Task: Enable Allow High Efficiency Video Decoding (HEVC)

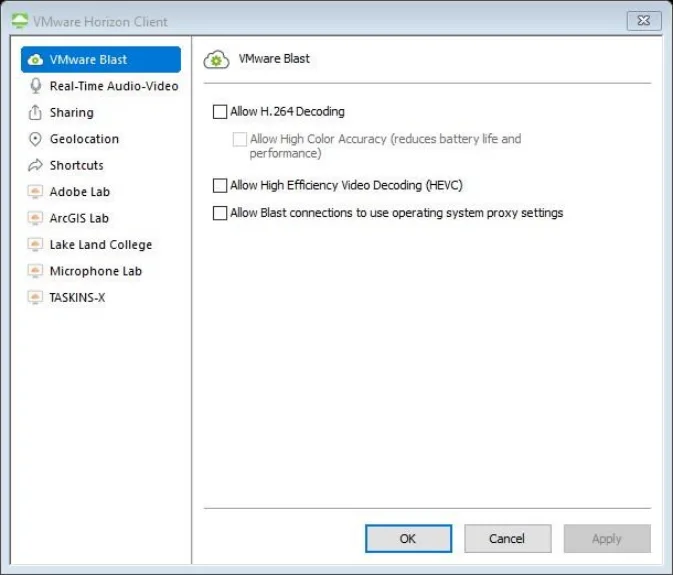Action: click(220, 186)
